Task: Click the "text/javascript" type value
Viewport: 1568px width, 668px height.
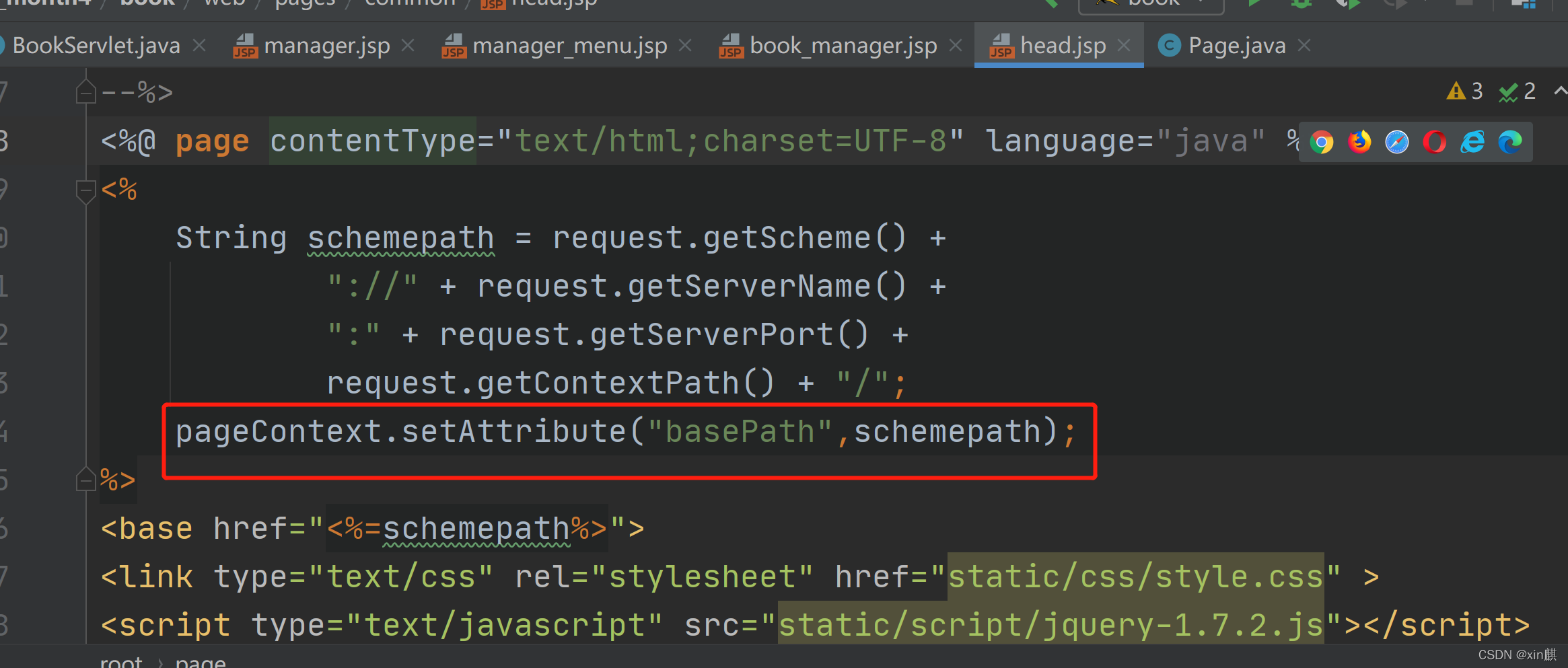Action: (504, 626)
